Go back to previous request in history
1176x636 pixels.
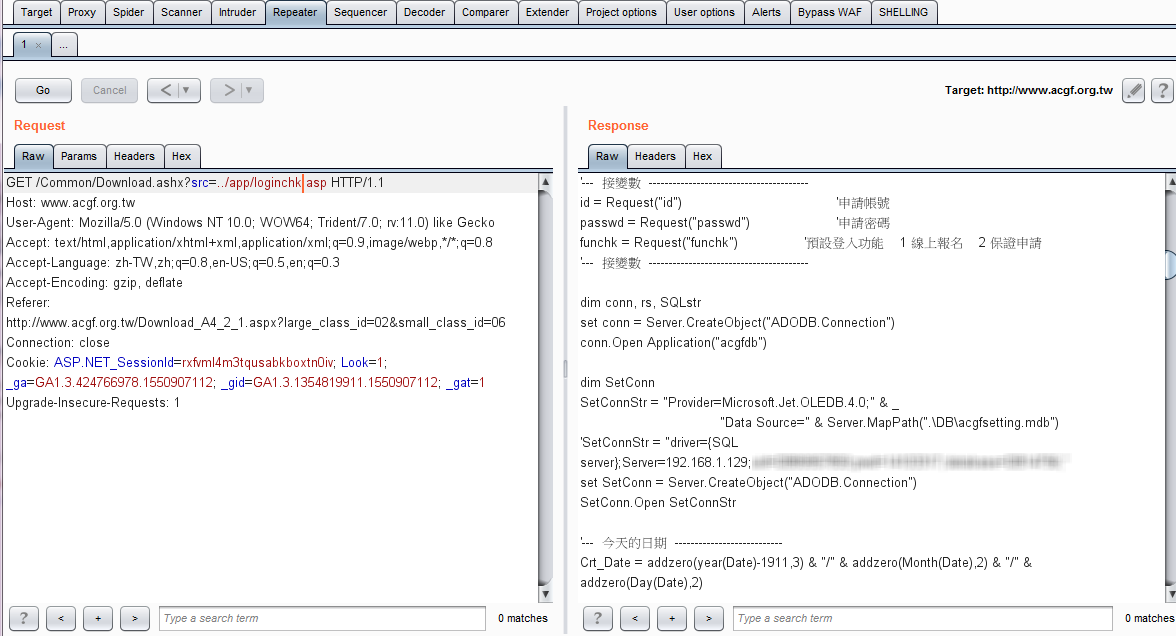(x=165, y=90)
